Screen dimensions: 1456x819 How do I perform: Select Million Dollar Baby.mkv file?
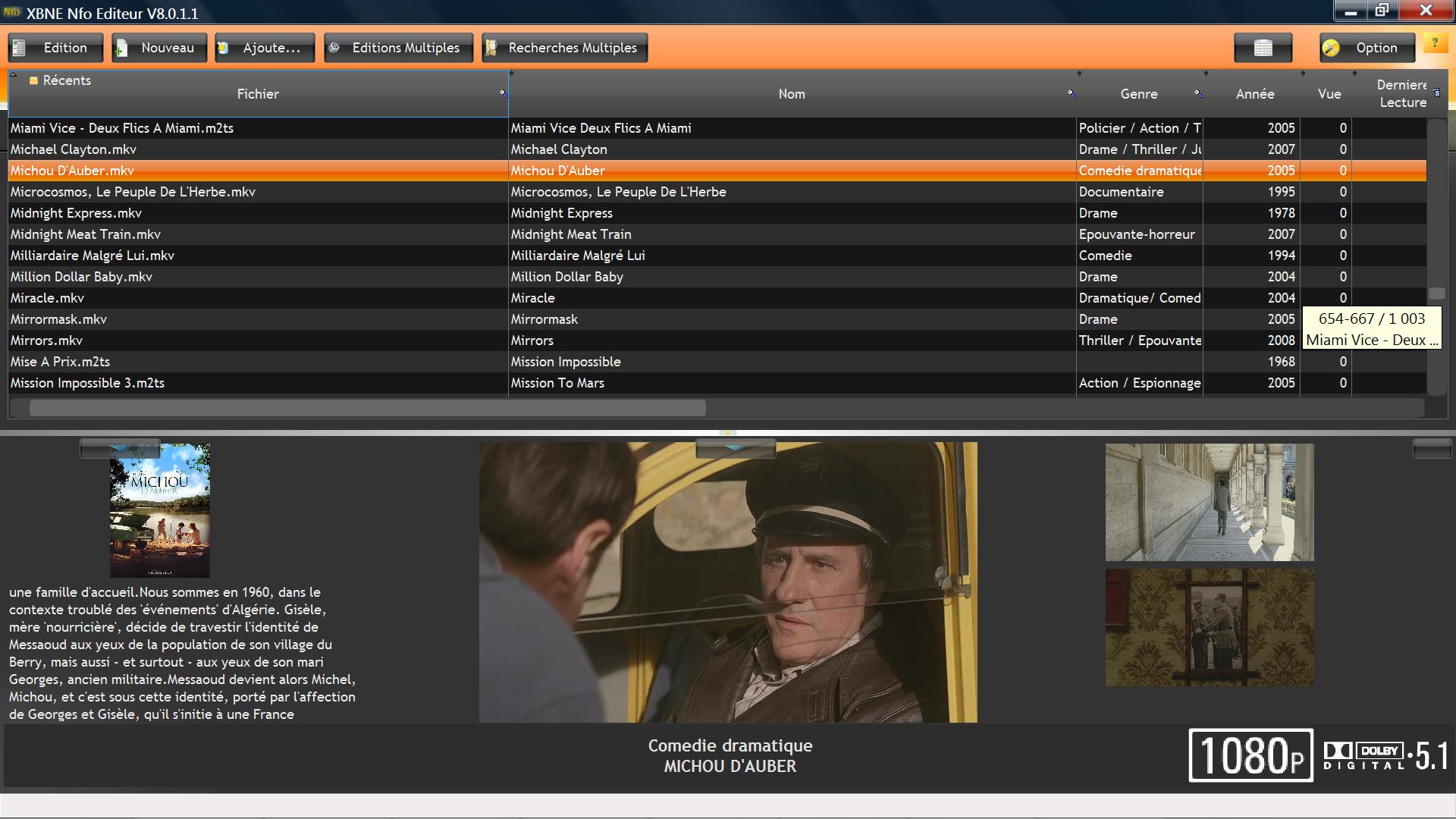(x=258, y=277)
